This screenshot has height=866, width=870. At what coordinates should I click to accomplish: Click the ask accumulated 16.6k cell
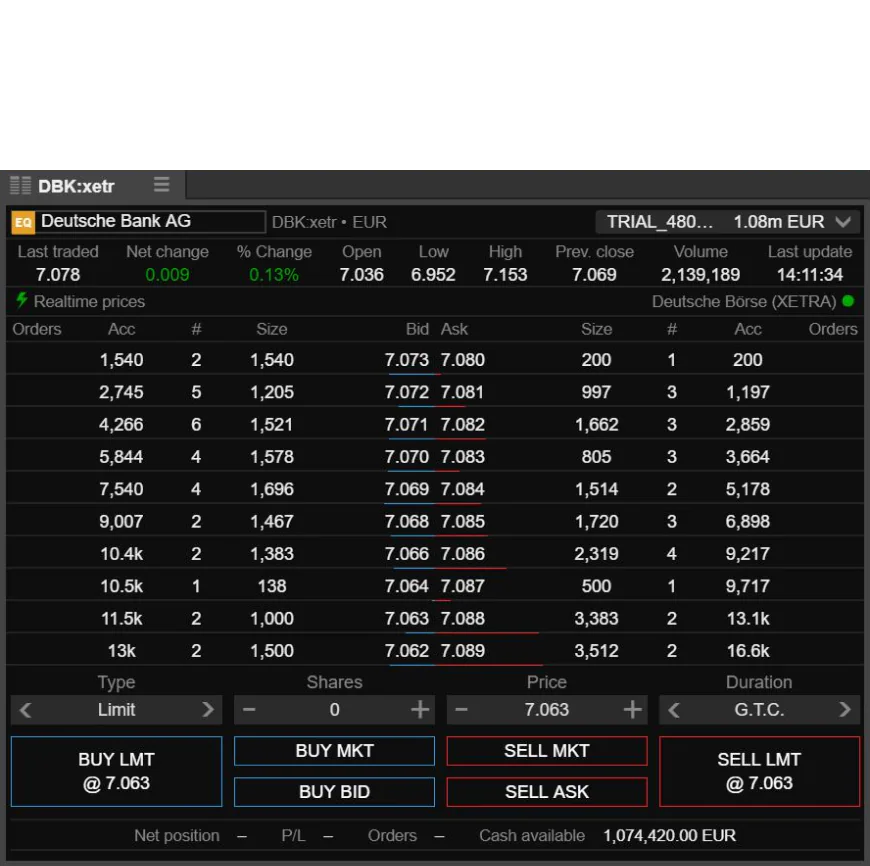coord(748,651)
